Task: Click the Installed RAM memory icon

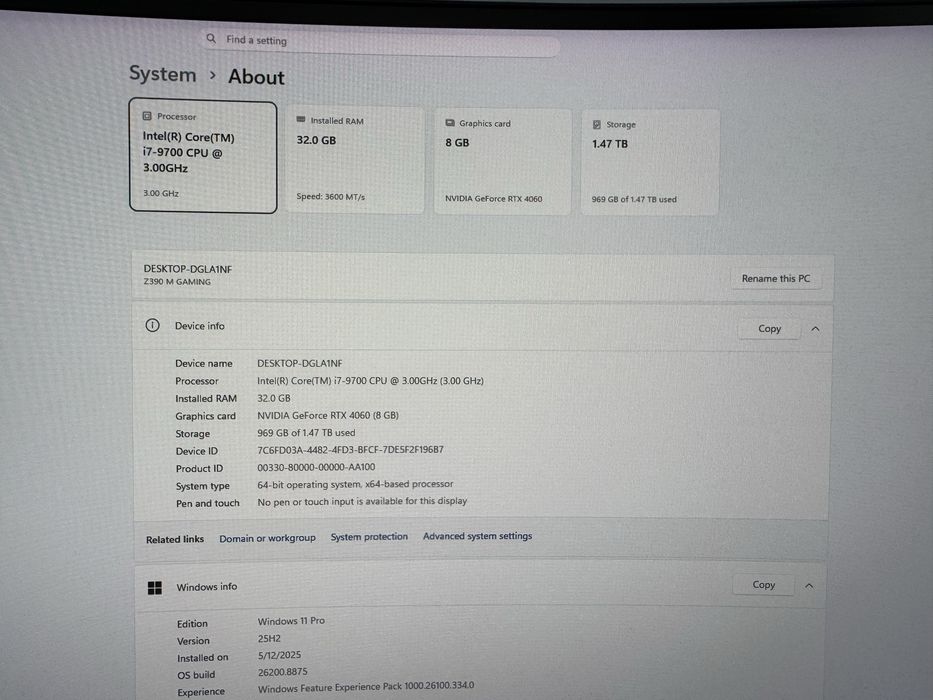Action: point(301,120)
